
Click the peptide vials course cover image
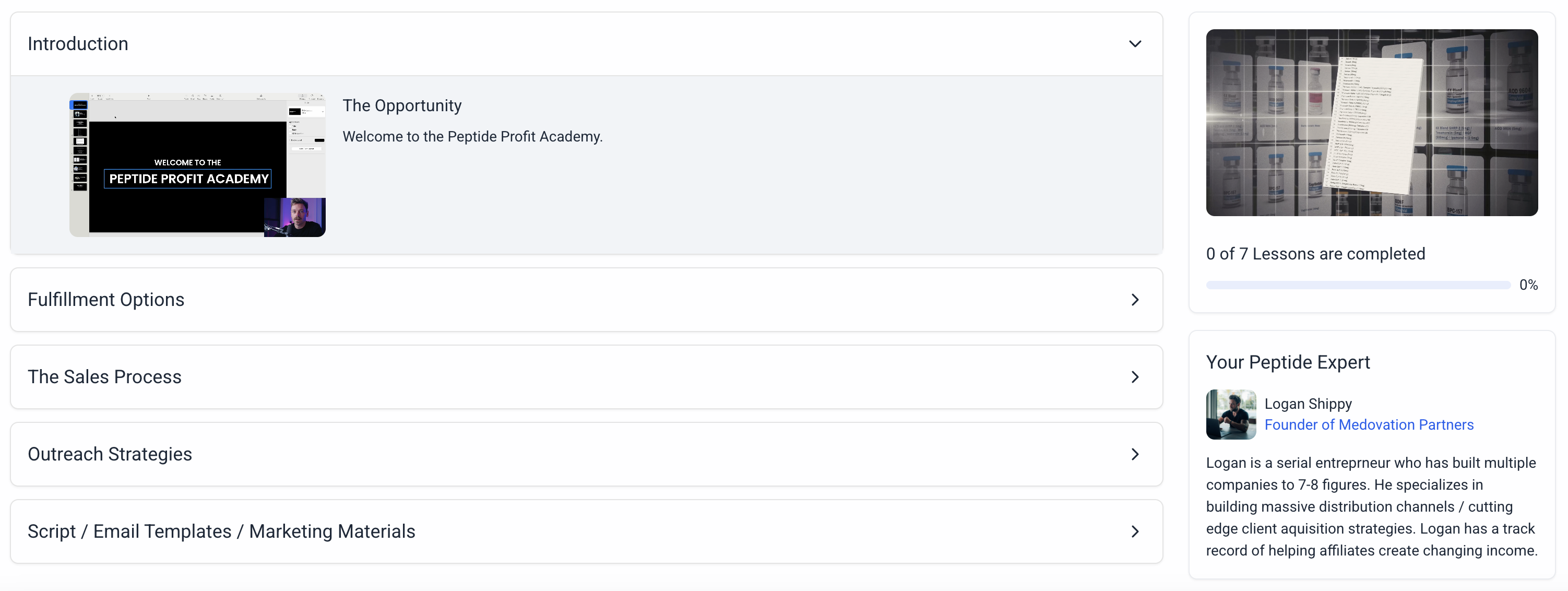tap(1371, 122)
